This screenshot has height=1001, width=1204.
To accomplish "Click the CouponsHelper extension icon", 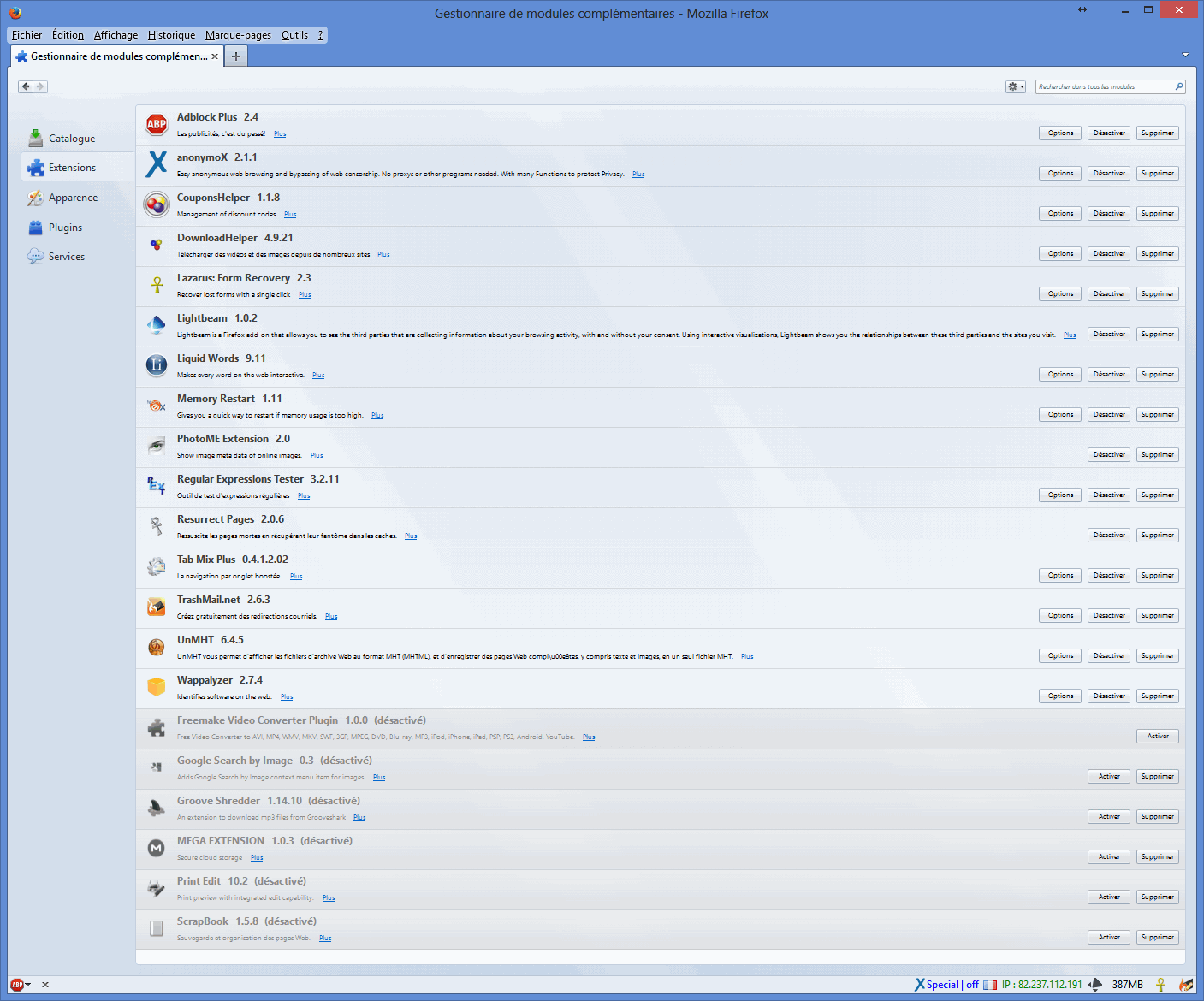I will pos(157,205).
